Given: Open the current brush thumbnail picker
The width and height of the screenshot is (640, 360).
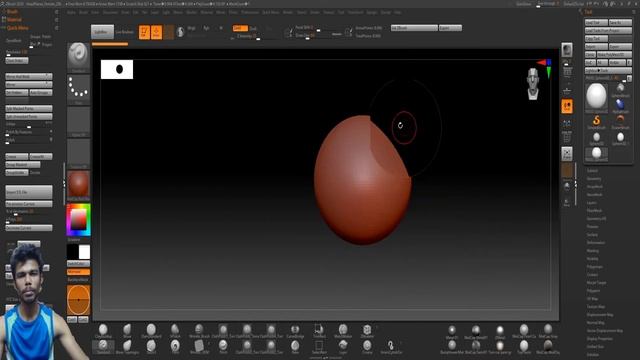Looking at the screenshot, I should [78, 56].
